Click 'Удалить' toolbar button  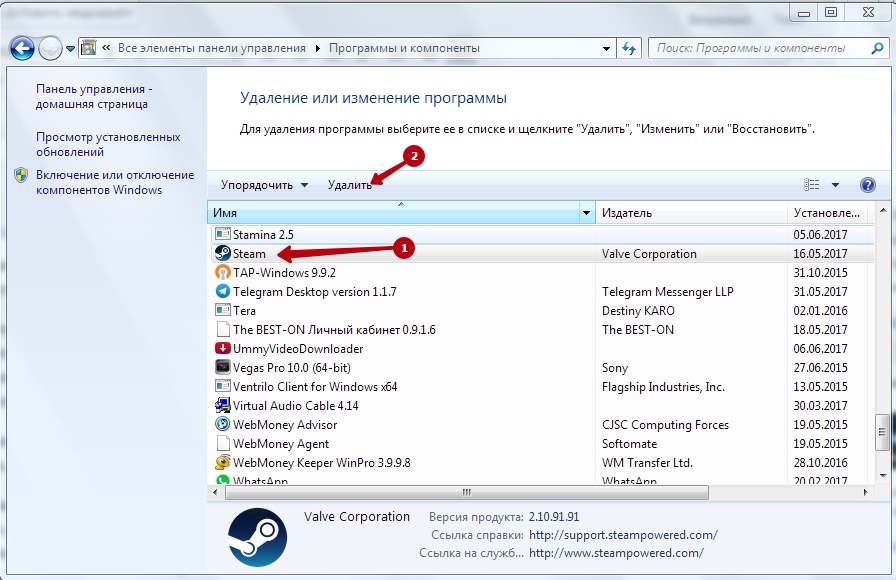point(349,185)
